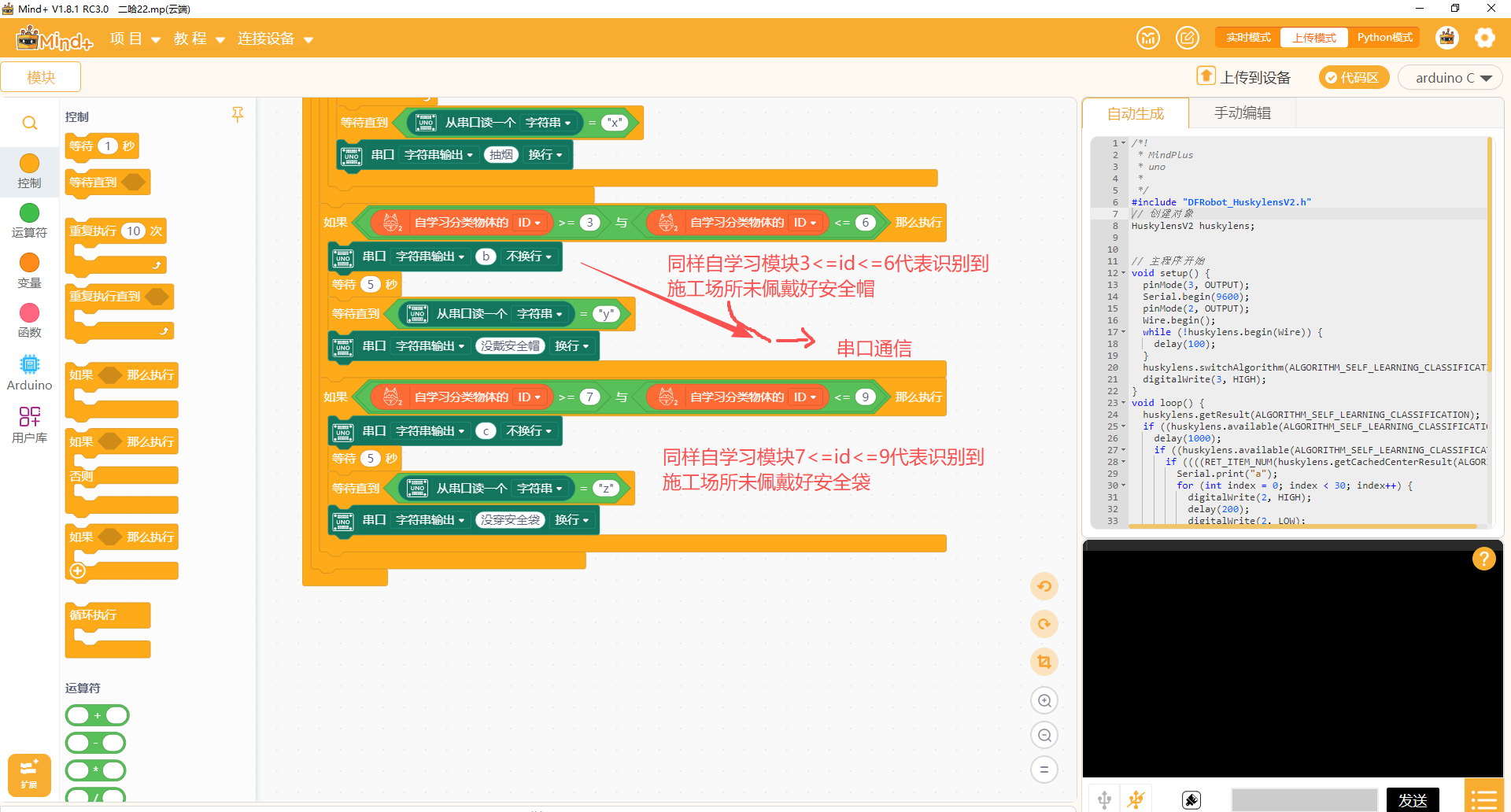
Task: Click the redo arrow beside the canvas
Action: point(1044,624)
